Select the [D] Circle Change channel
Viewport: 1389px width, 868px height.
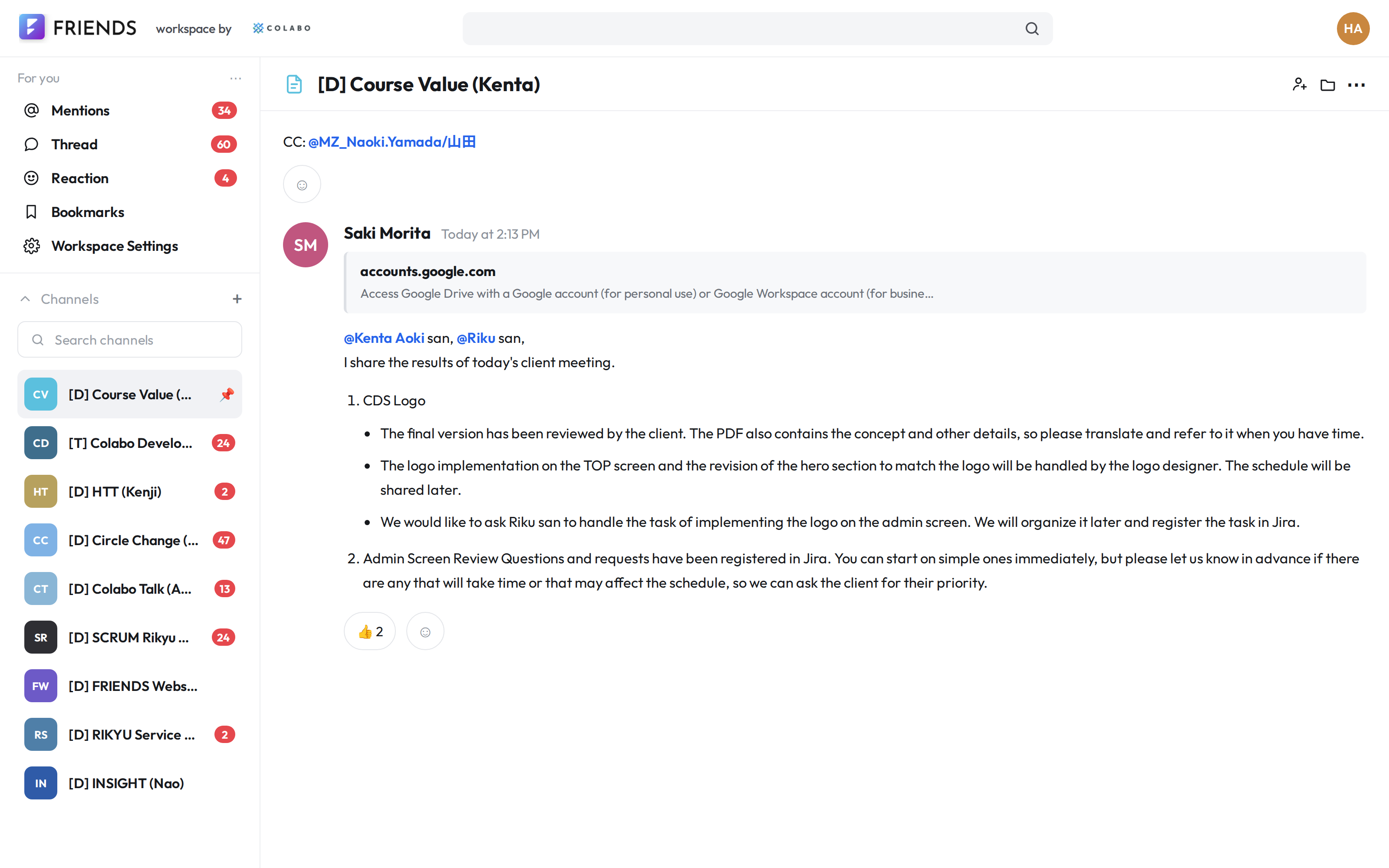coord(130,540)
